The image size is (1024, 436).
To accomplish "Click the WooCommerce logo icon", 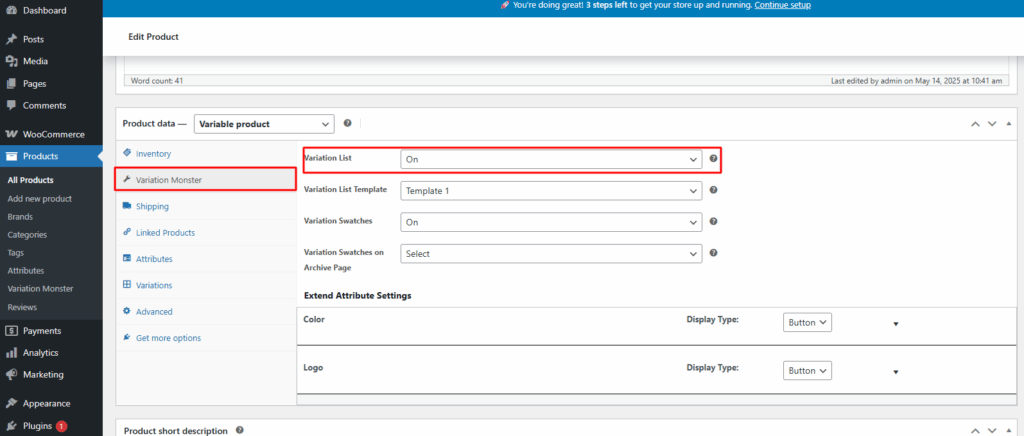I will (11, 134).
